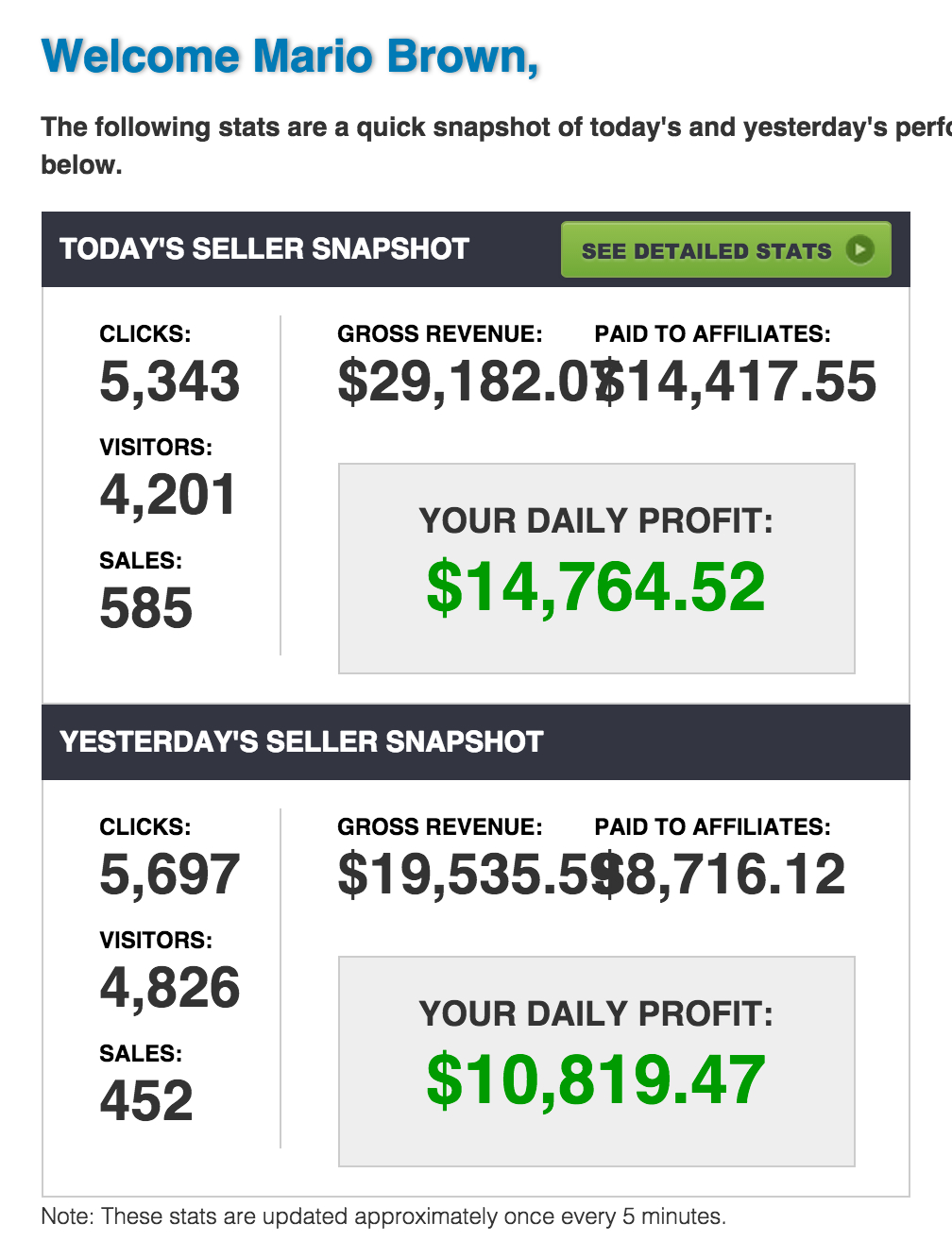
Task: Click yesterday's sales number 452
Action: (146, 1101)
